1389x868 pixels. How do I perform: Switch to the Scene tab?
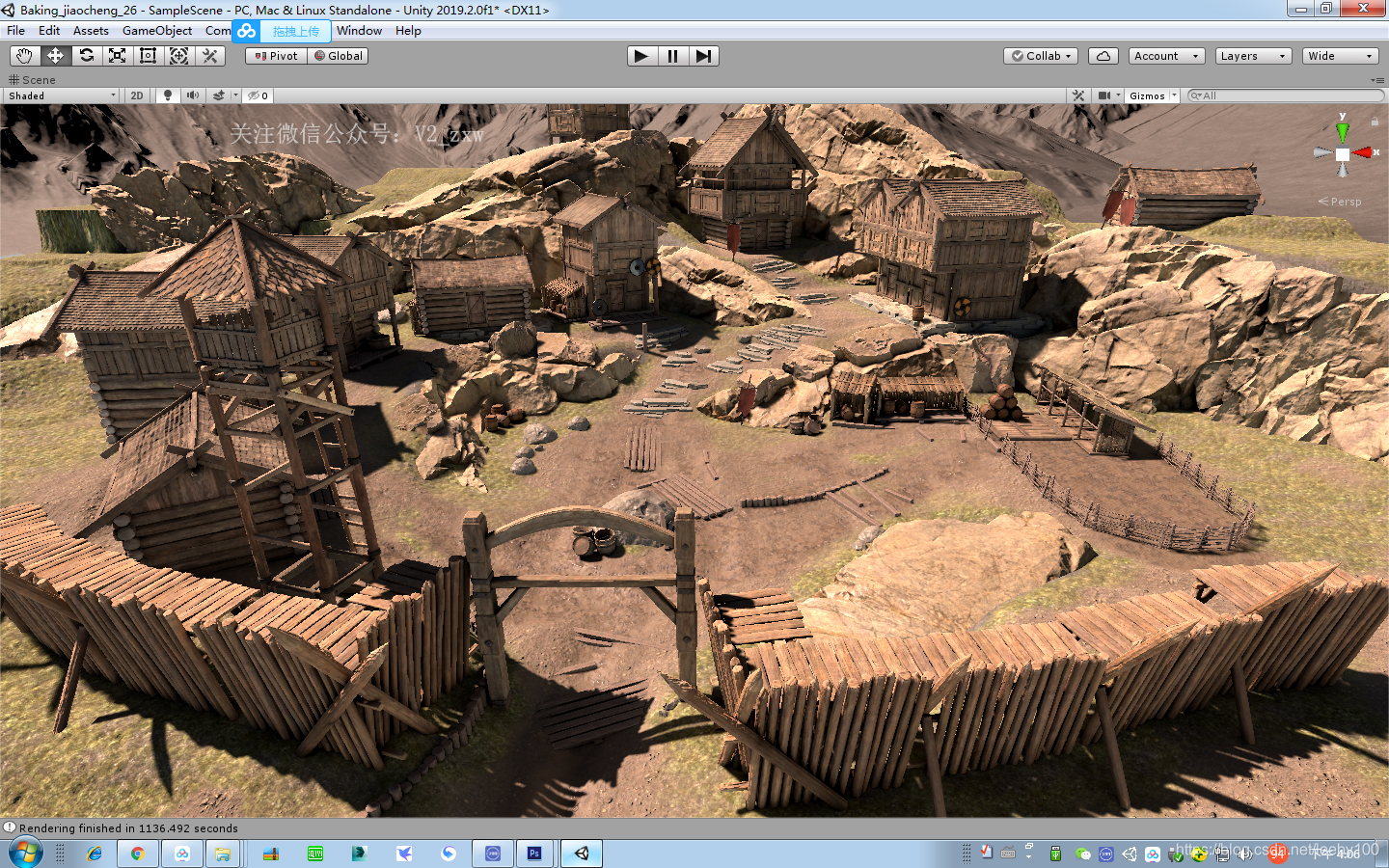(x=32, y=80)
